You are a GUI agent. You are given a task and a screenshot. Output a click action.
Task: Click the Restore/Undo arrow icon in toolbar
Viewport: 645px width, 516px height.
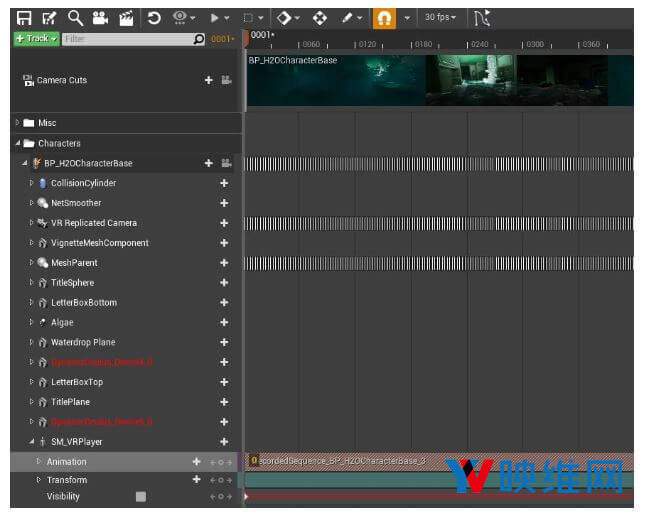pyautogui.click(x=153, y=17)
